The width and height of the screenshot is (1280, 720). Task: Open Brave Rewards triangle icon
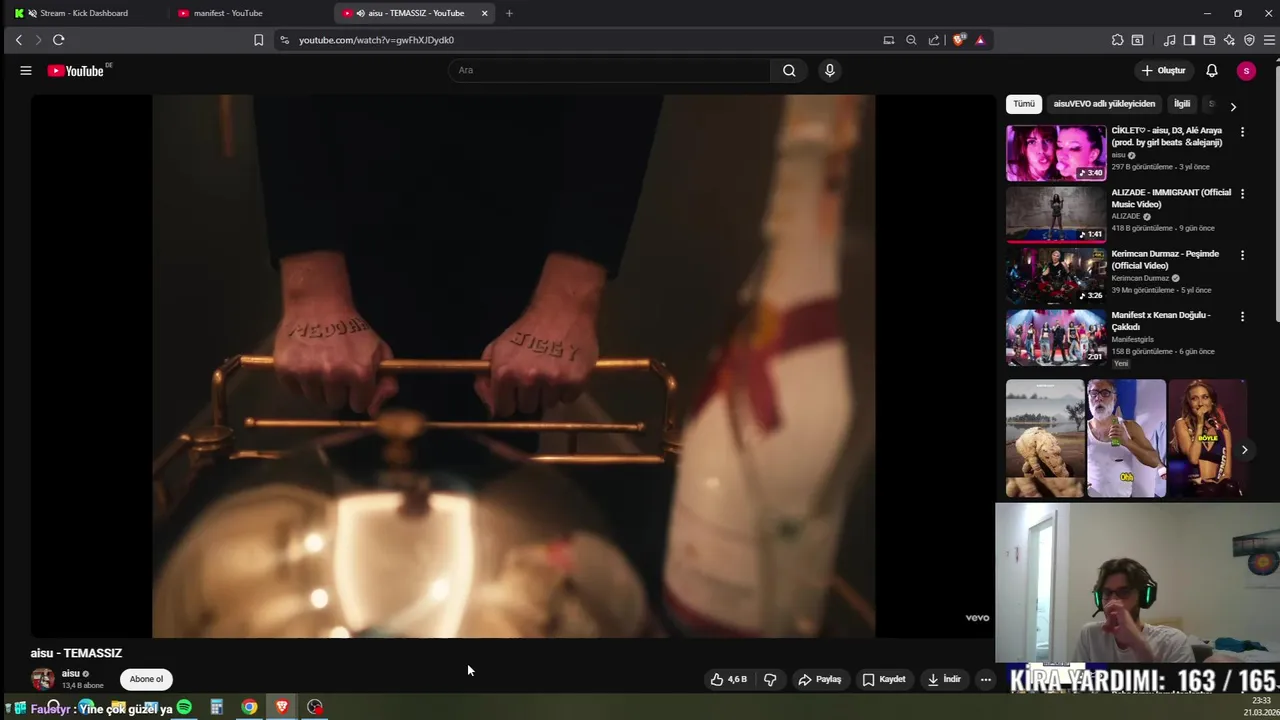tap(980, 40)
